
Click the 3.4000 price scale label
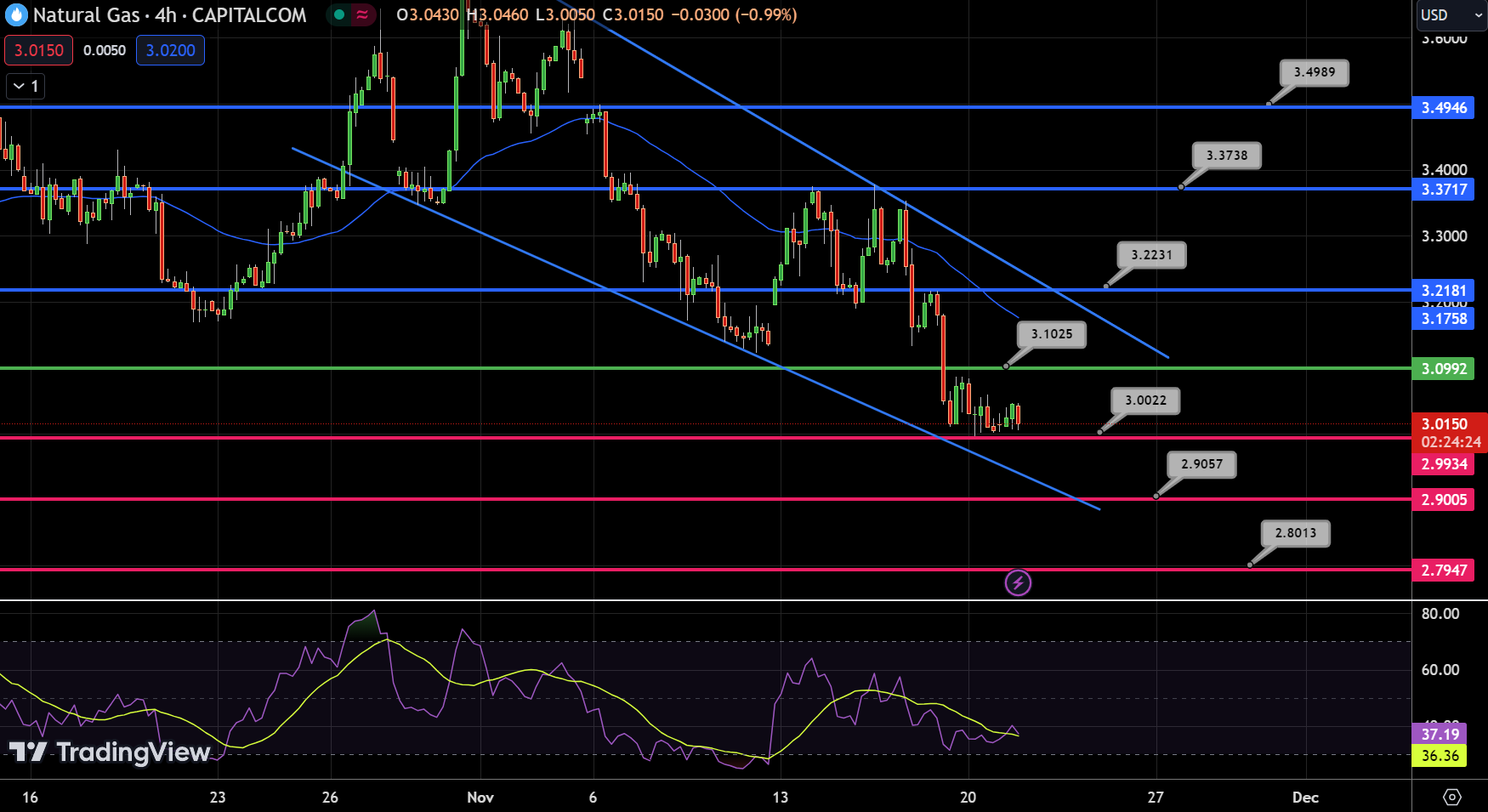pos(1444,170)
